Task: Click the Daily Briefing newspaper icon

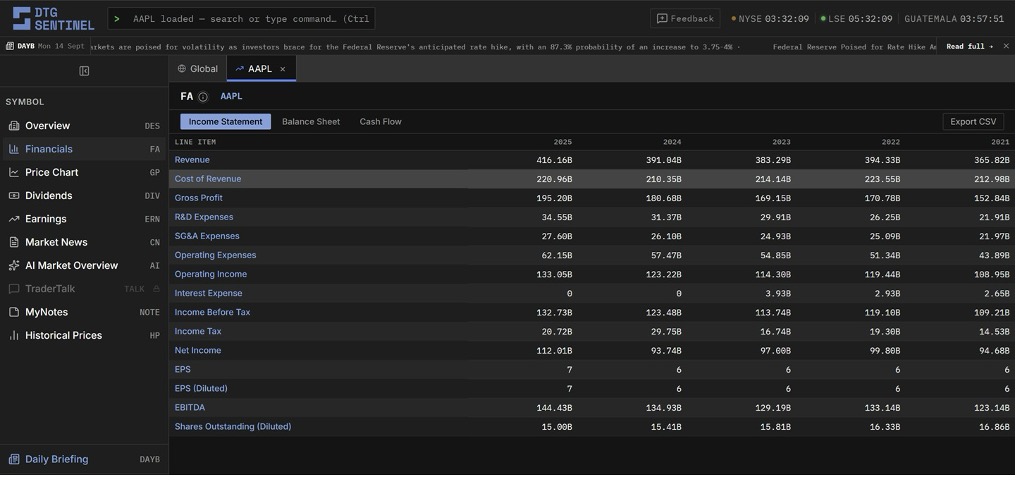Action: coord(14,459)
